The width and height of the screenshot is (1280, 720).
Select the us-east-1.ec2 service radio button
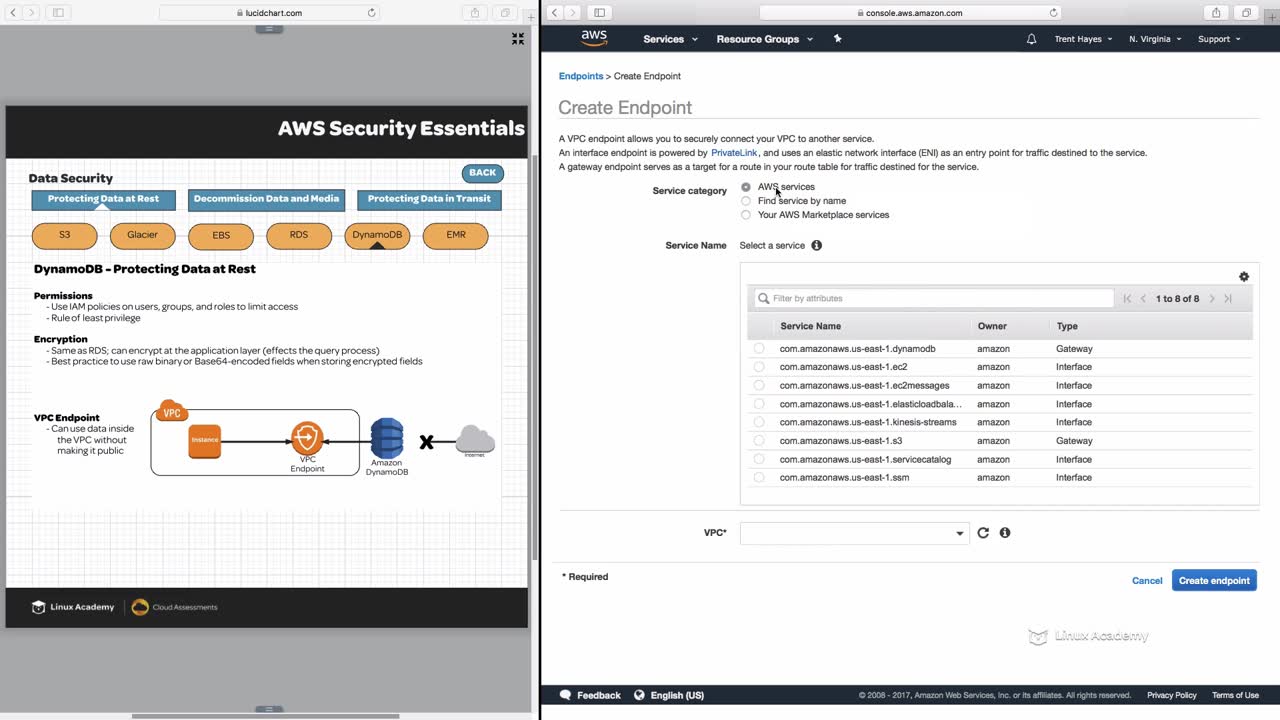point(759,367)
